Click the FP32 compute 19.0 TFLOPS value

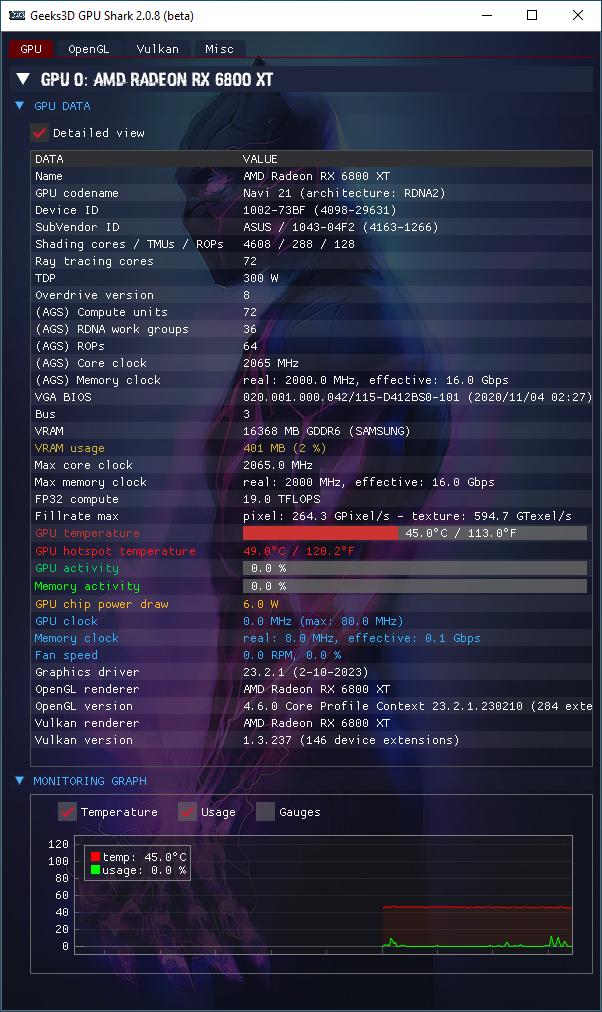coord(281,500)
